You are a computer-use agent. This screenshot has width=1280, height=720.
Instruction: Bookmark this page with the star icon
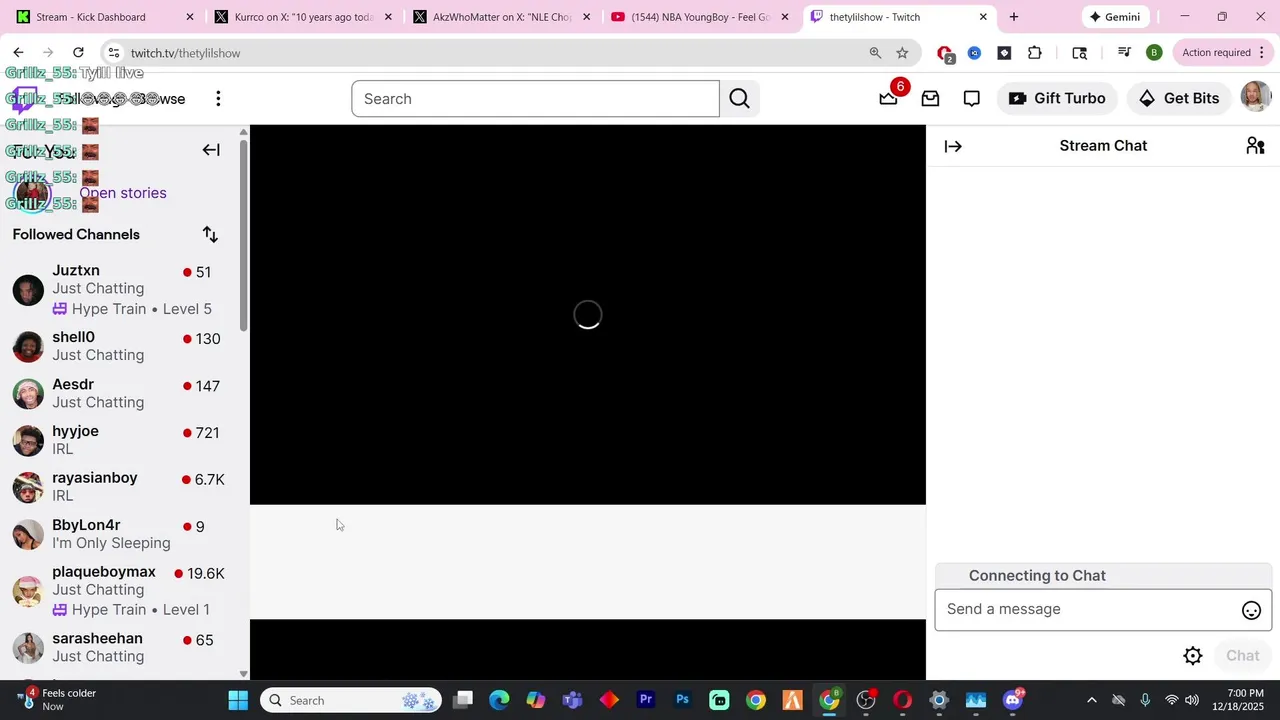click(x=902, y=53)
